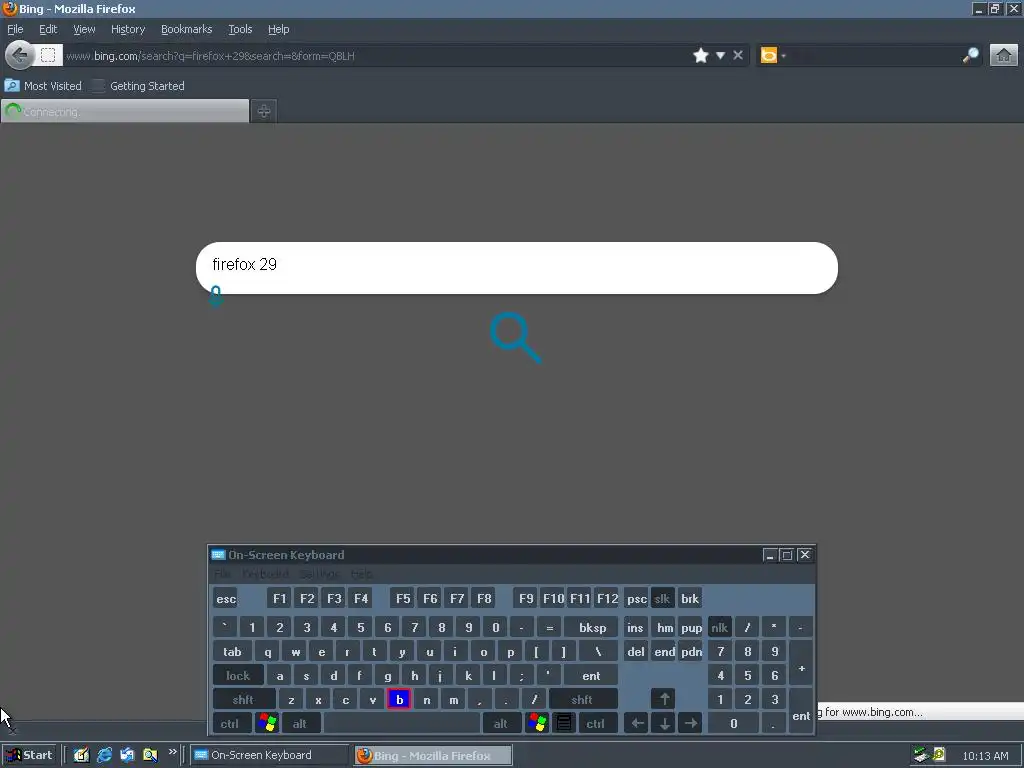Go to the Firefox Home button
Screen dimensions: 1024x768
point(1004,56)
